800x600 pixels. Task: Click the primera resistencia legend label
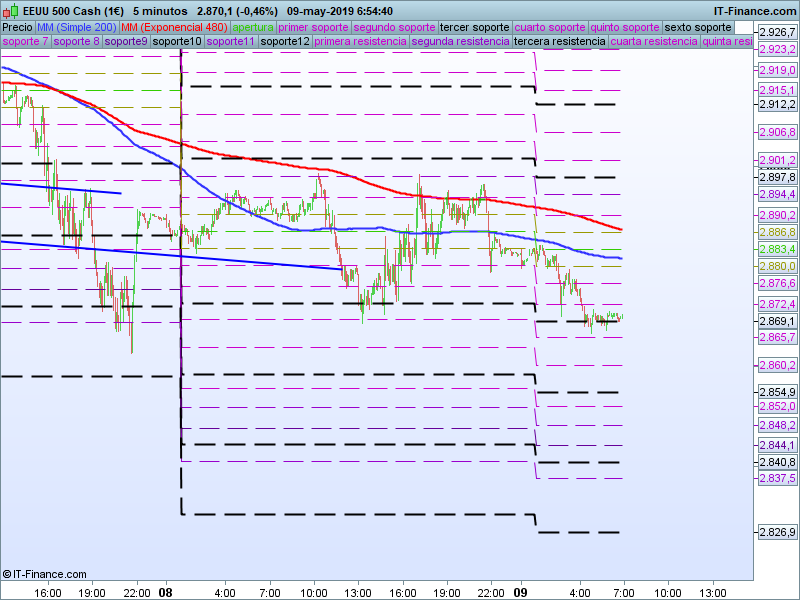click(360, 42)
